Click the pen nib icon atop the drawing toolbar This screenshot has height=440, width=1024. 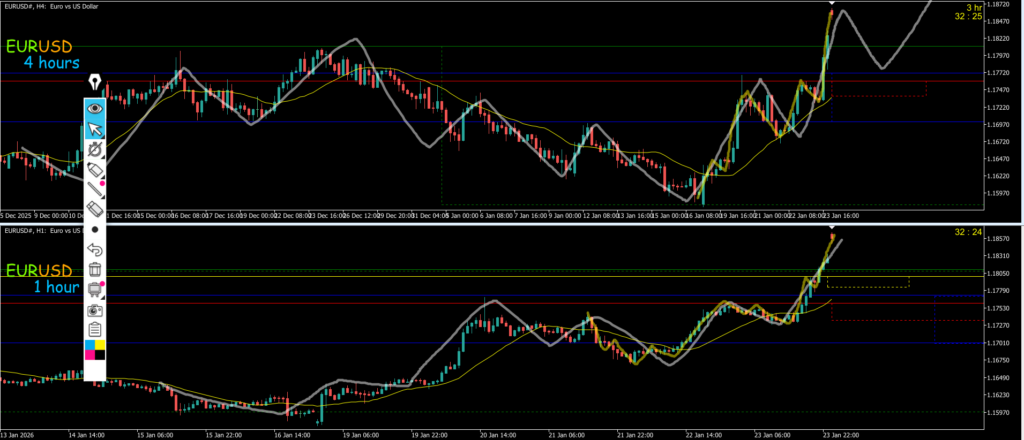95,82
